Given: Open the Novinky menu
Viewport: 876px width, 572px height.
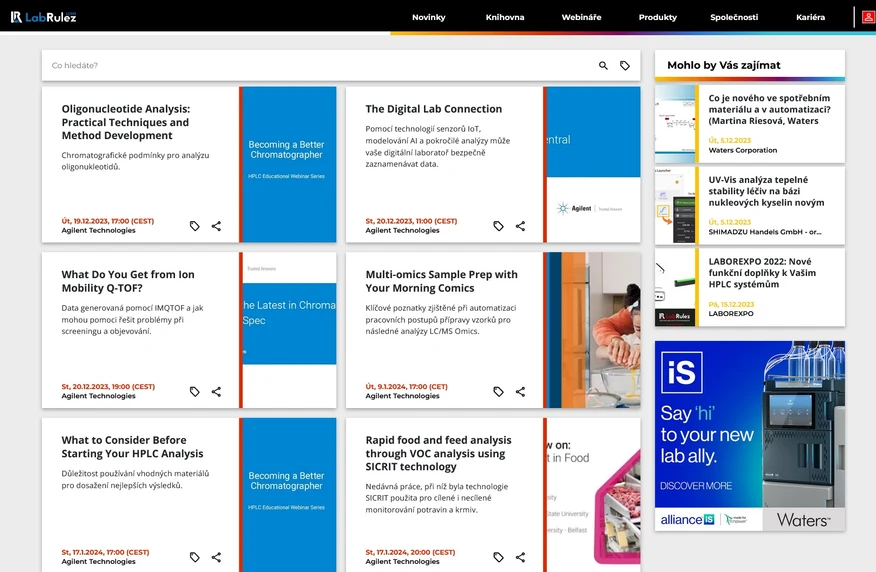Looking at the screenshot, I should (x=429, y=17).
